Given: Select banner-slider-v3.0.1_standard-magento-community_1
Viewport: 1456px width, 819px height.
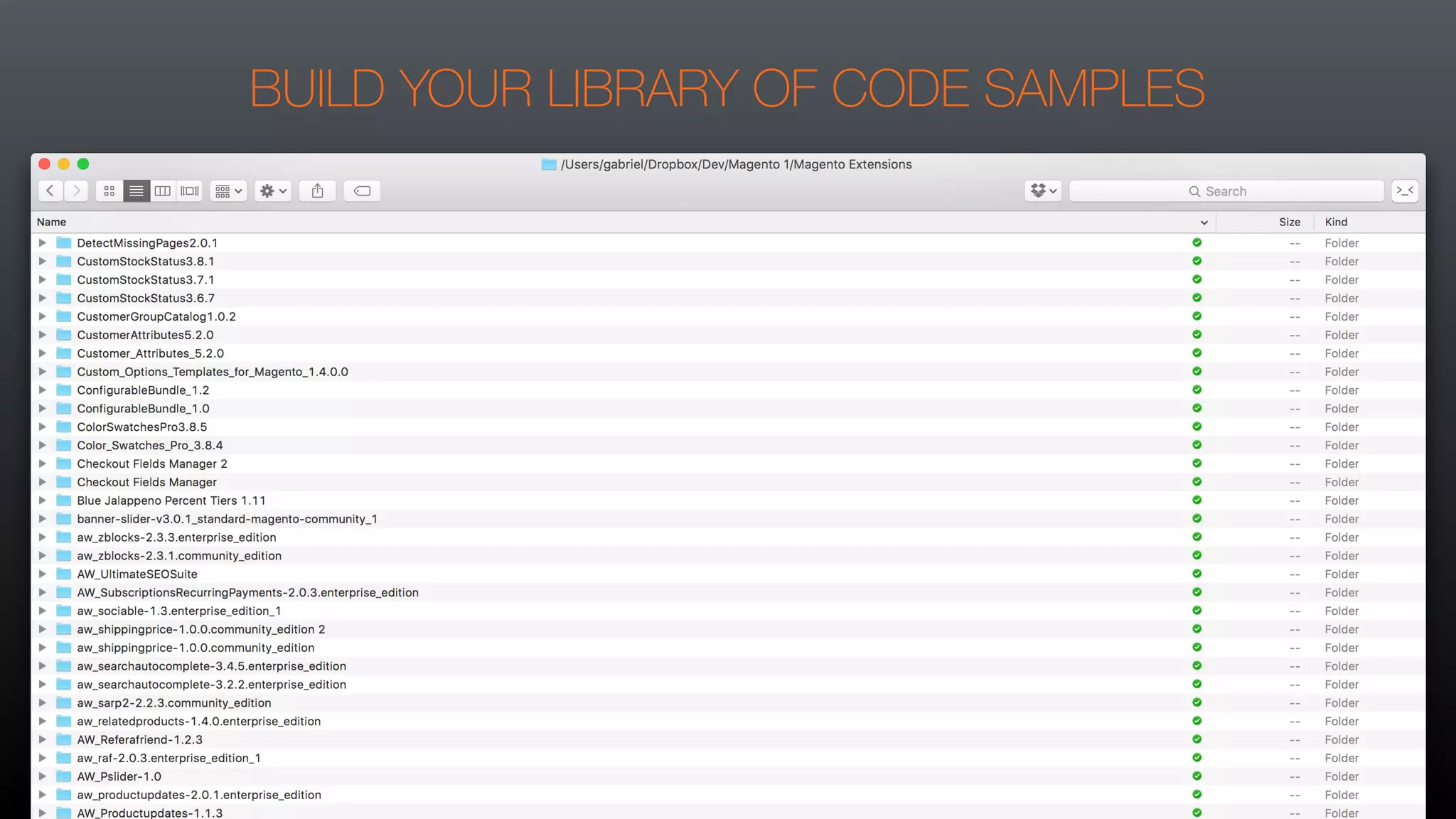Looking at the screenshot, I should coord(227,519).
